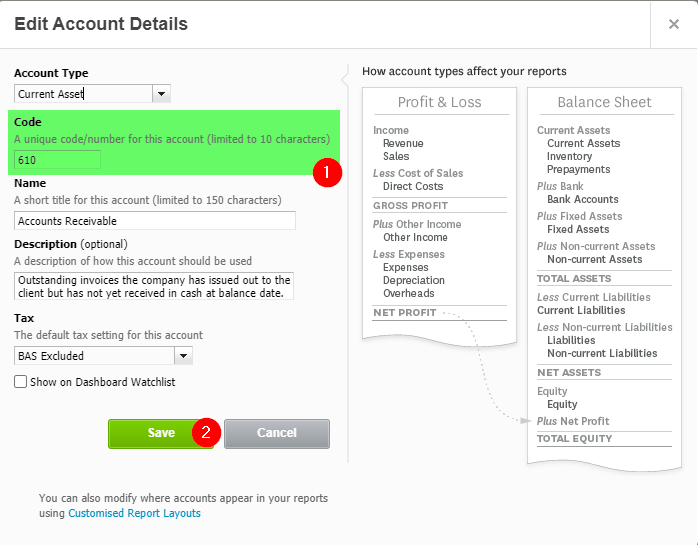Image resolution: width=698 pixels, height=545 pixels.
Task: Click the red step 2 marker
Action: [206, 432]
